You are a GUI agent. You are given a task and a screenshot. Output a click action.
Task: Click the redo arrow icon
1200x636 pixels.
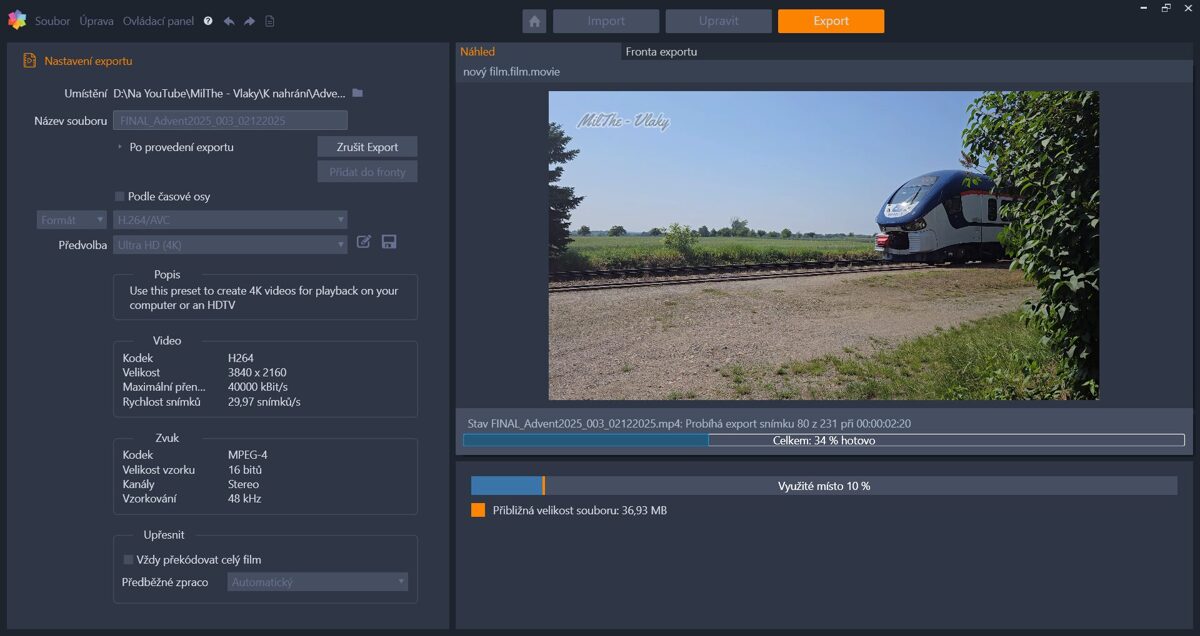pyautogui.click(x=249, y=21)
